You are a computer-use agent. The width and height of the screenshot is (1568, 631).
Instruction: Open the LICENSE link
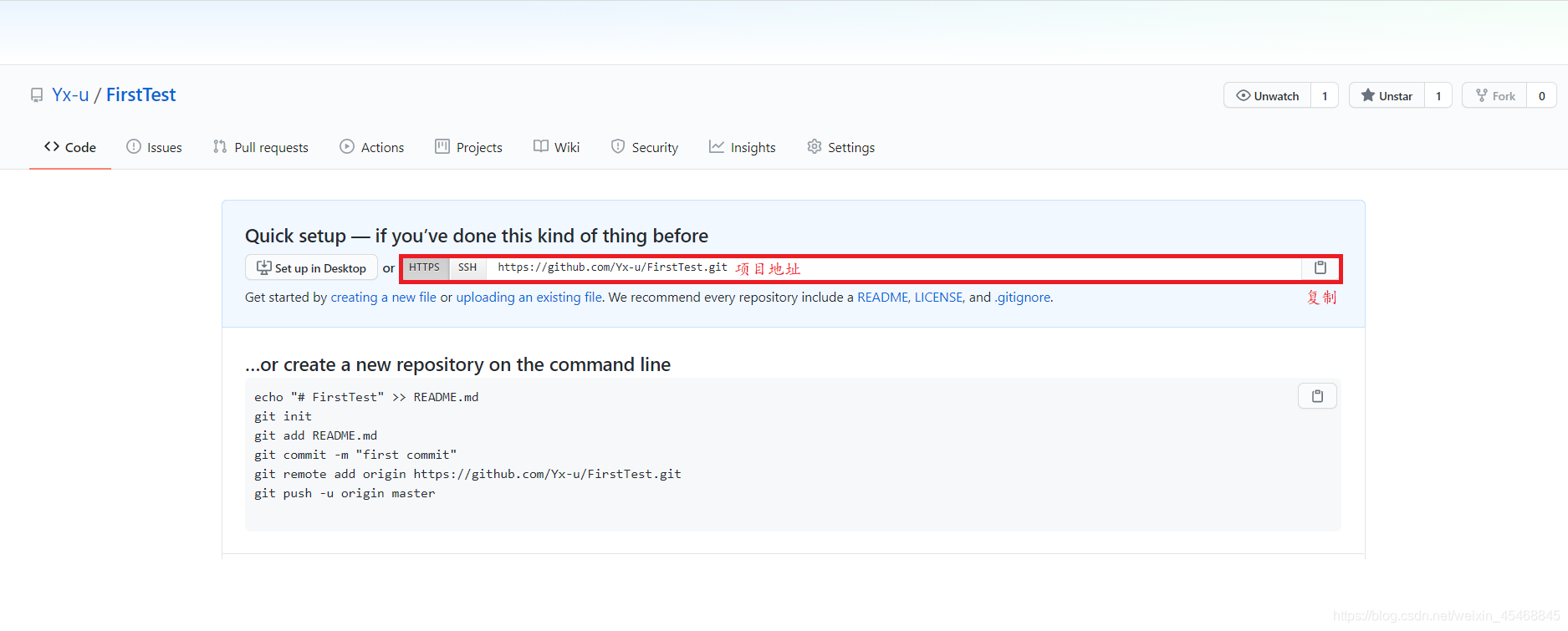938,298
